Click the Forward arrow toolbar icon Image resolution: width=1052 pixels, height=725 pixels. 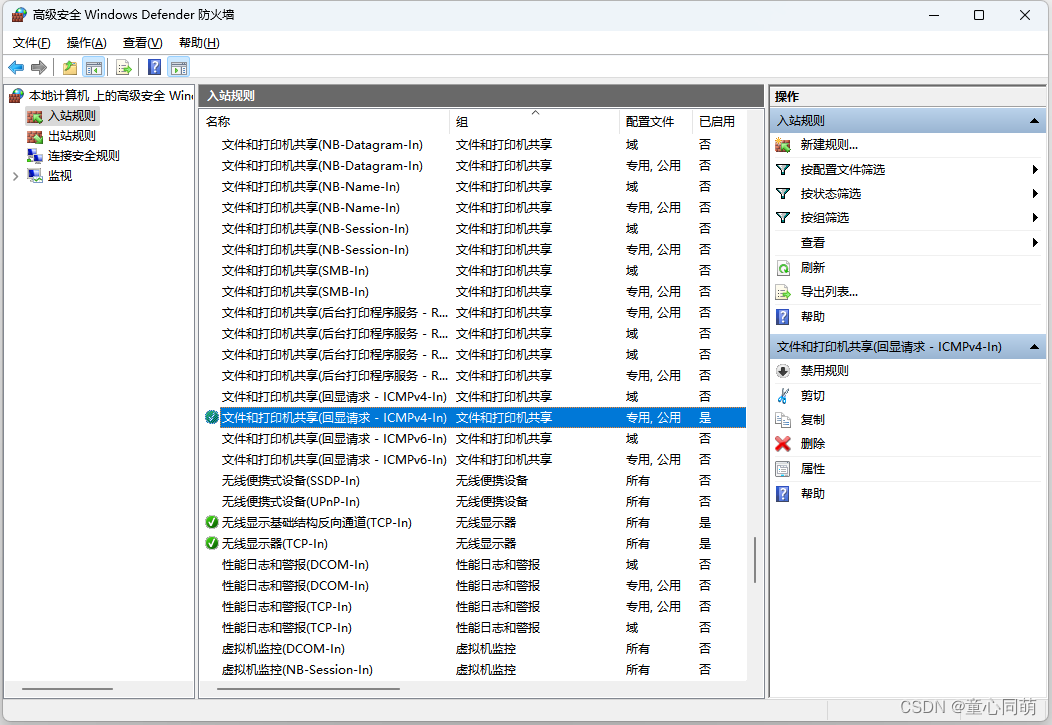39,67
